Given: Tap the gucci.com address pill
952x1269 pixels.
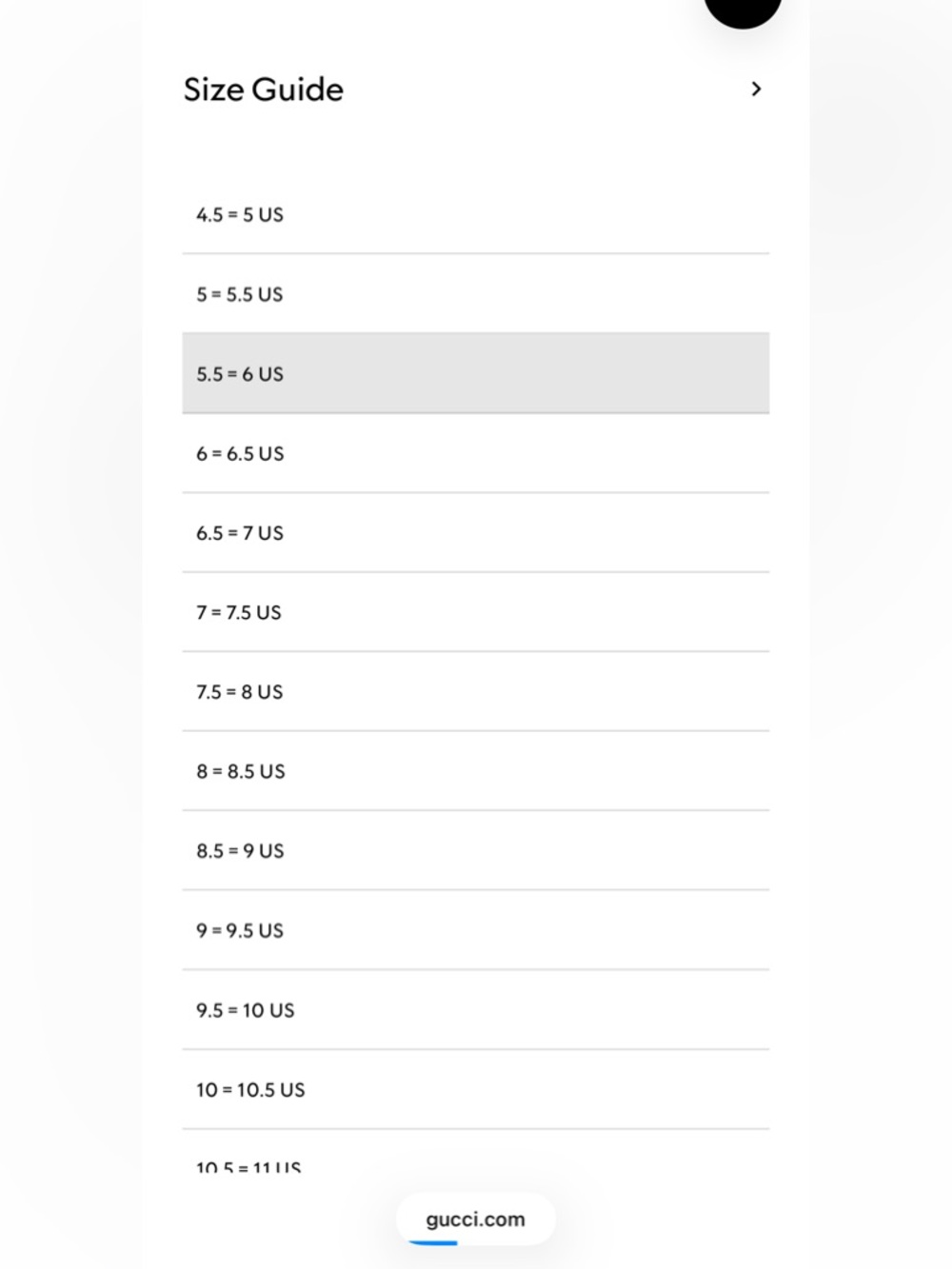Looking at the screenshot, I should 475,1219.
